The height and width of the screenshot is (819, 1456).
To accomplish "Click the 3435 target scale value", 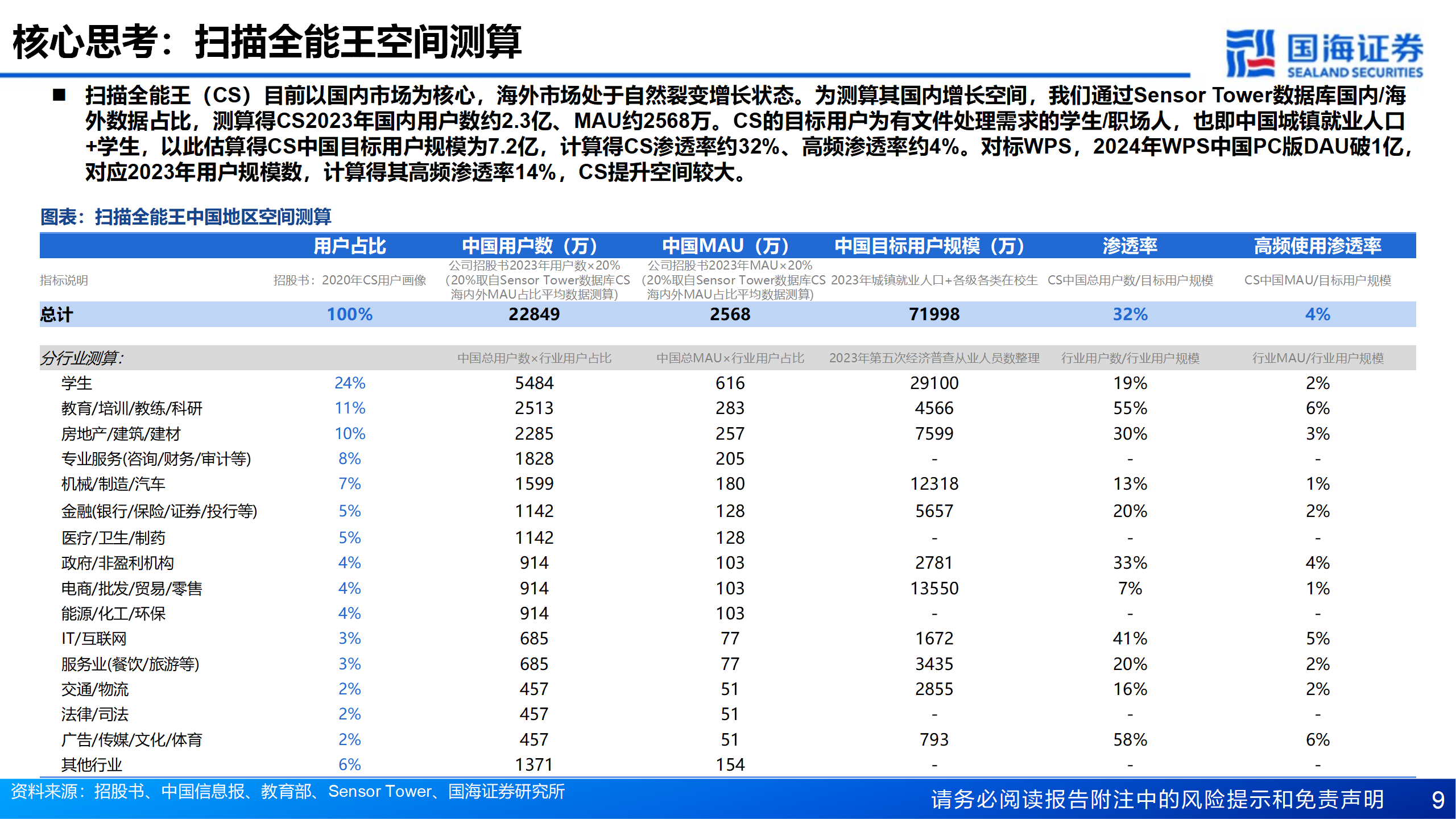I will [x=934, y=664].
